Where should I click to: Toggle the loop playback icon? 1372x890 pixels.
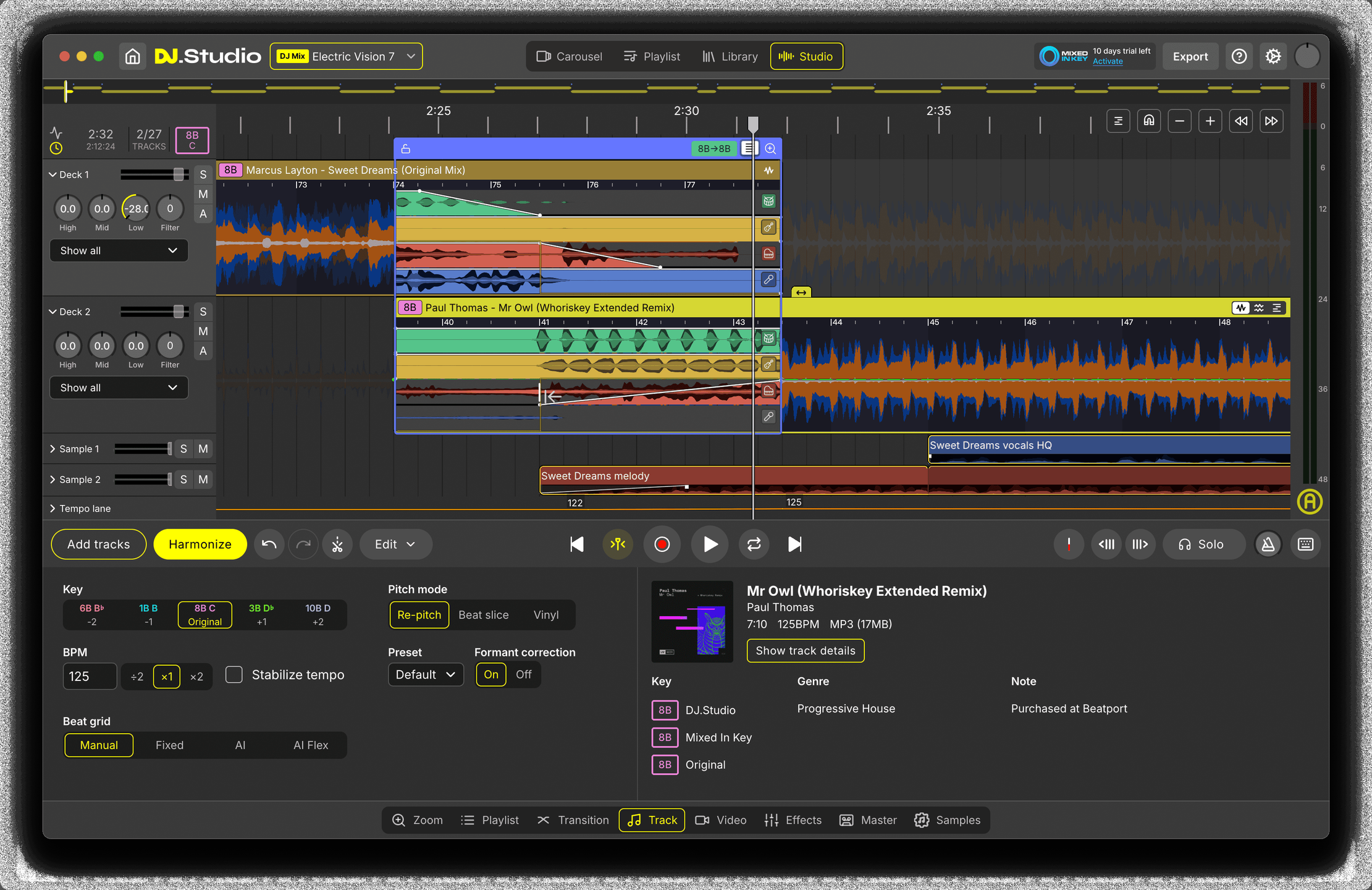click(x=754, y=545)
